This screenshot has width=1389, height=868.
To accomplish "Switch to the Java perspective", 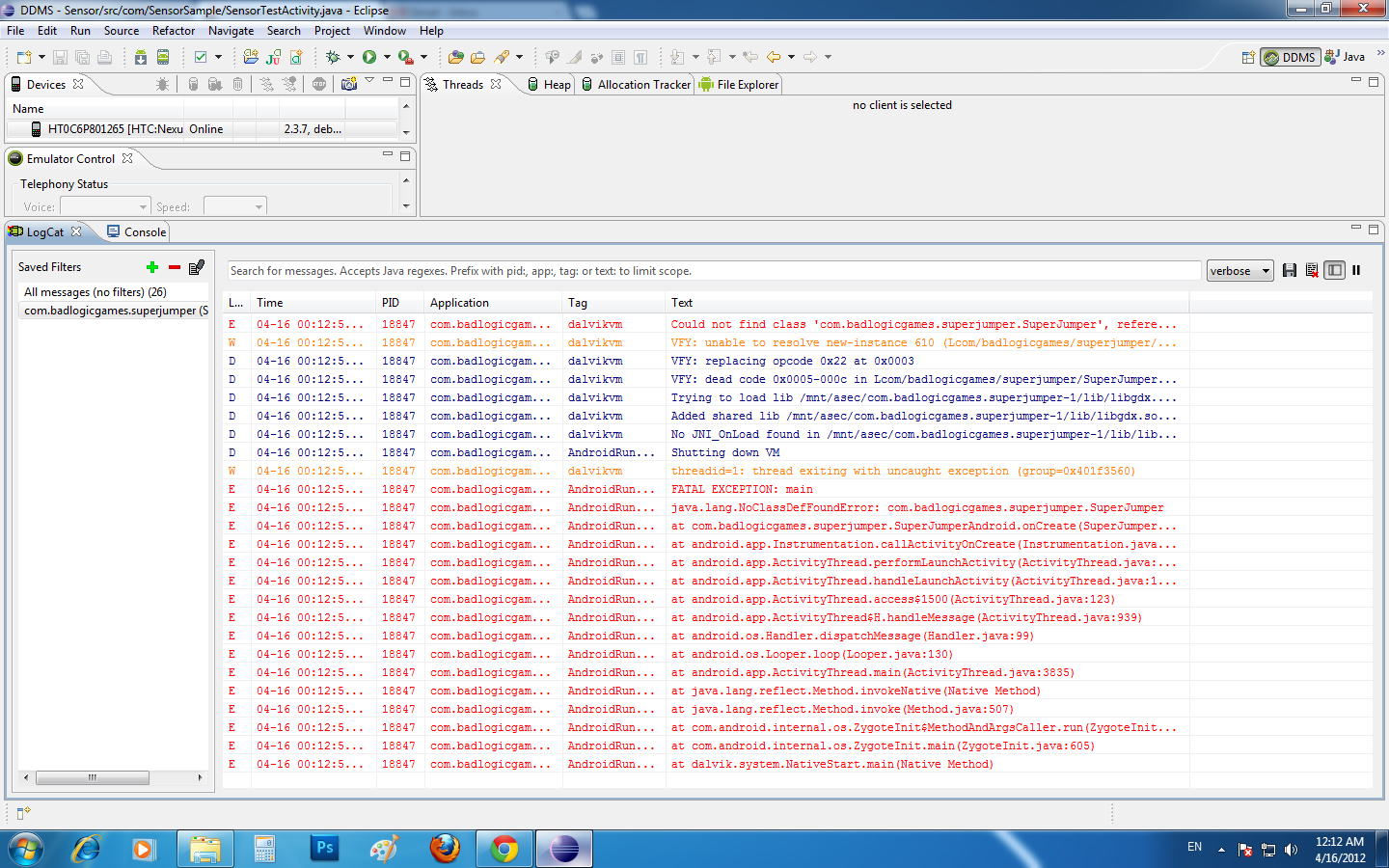I will (1346, 57).
